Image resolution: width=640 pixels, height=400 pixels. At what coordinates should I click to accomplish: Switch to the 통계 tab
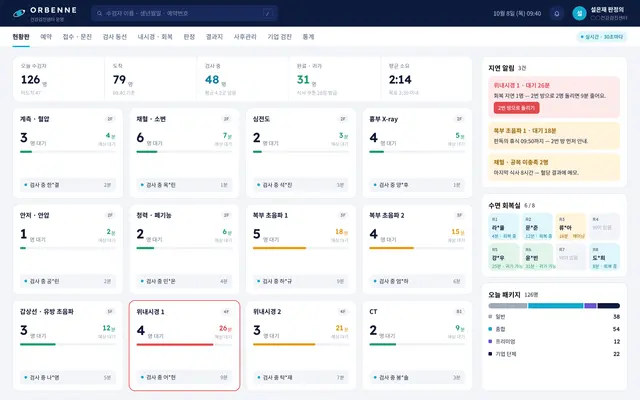click(308, 37)
